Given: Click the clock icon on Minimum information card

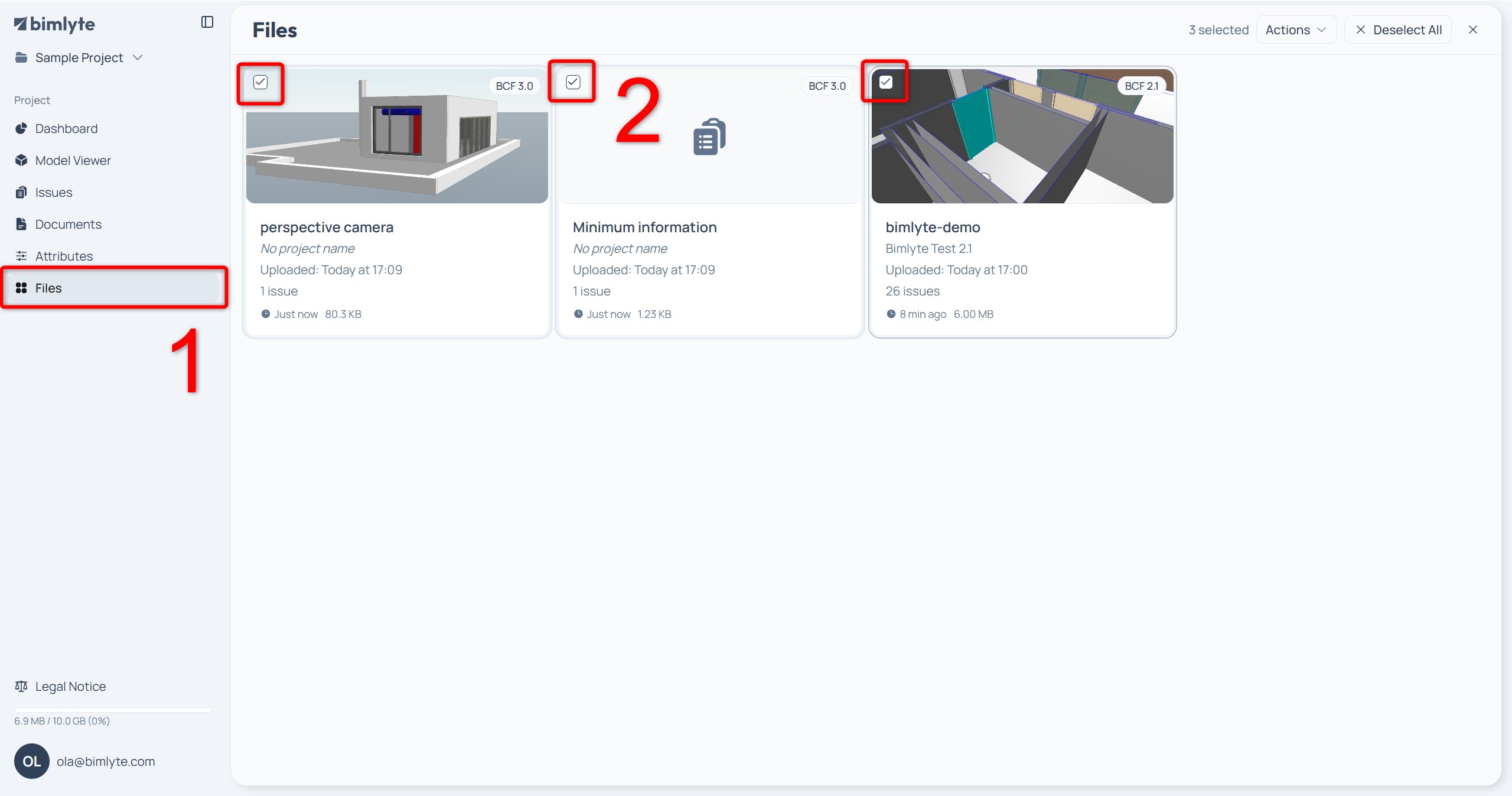Looking at the screenshot, I should [578, 314].
